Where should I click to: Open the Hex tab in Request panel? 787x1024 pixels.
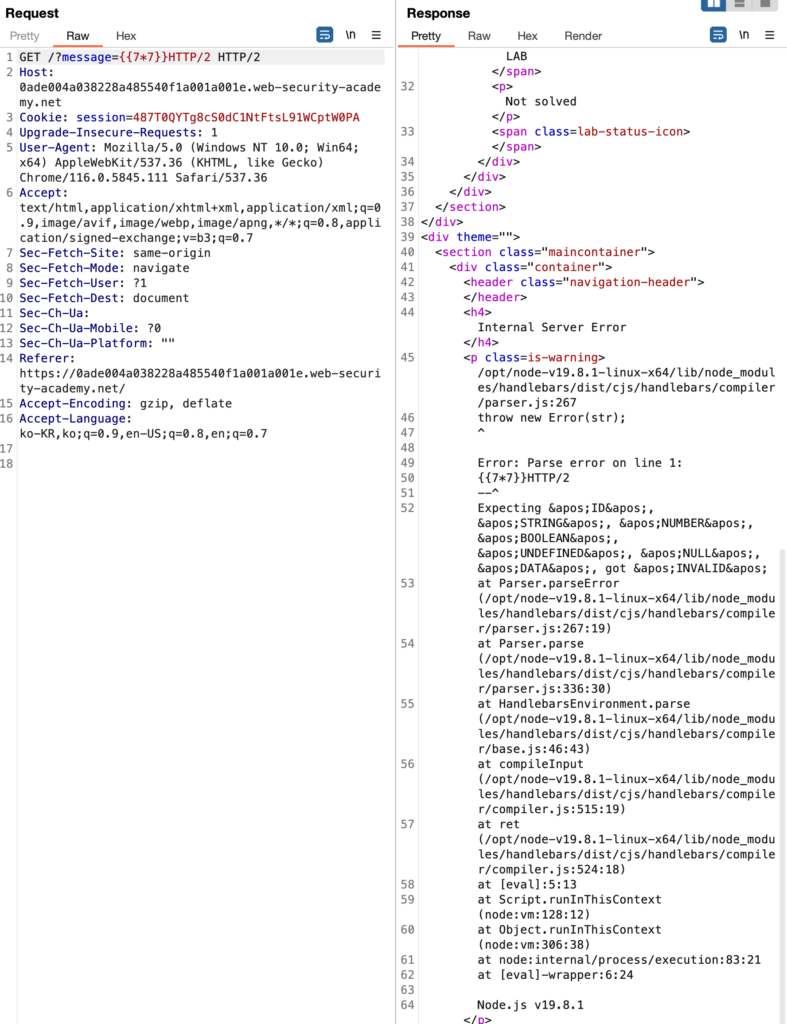[x=125, y=36]
